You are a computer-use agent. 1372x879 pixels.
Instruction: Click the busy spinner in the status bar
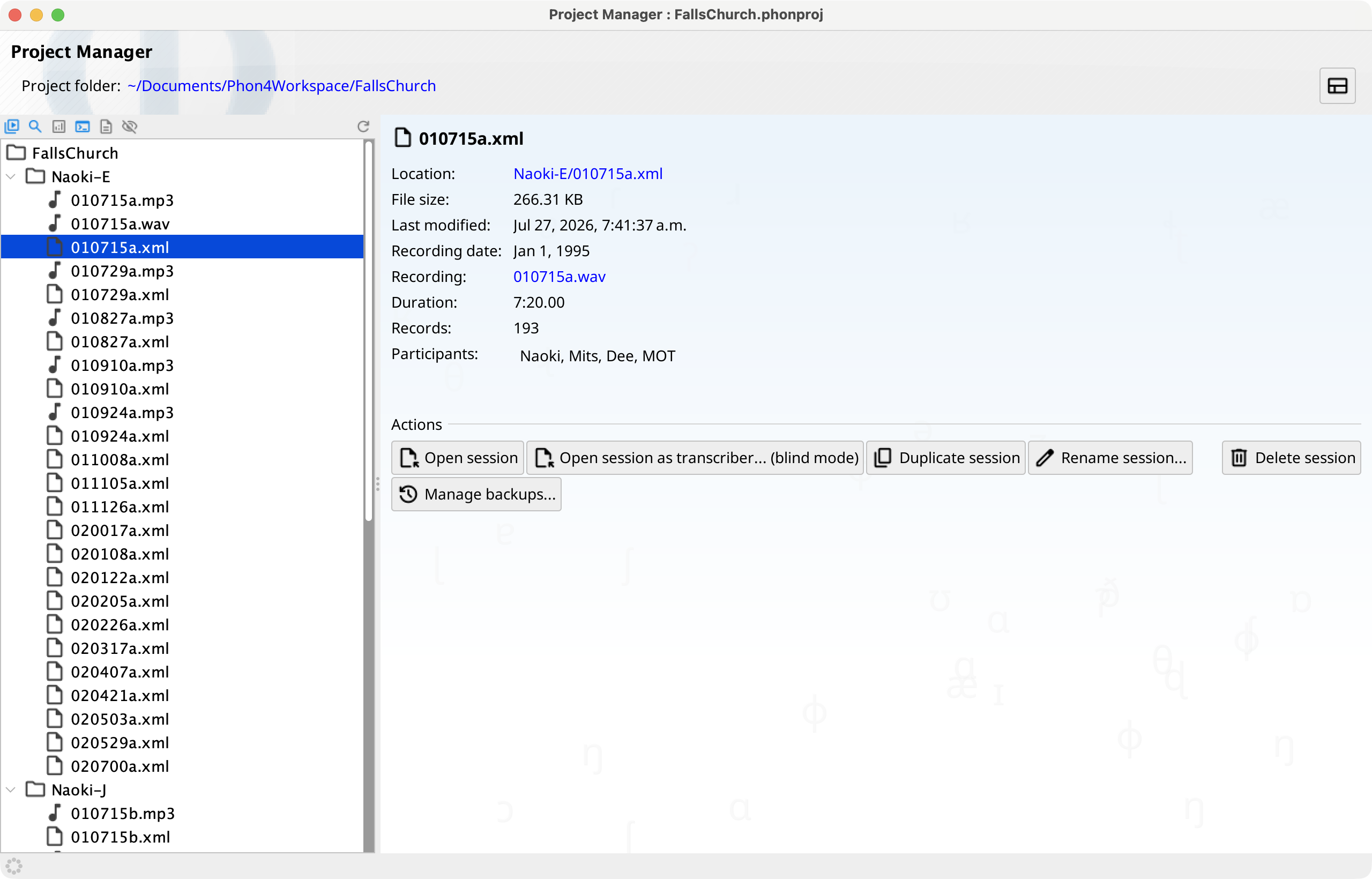[x=14, y=866]
